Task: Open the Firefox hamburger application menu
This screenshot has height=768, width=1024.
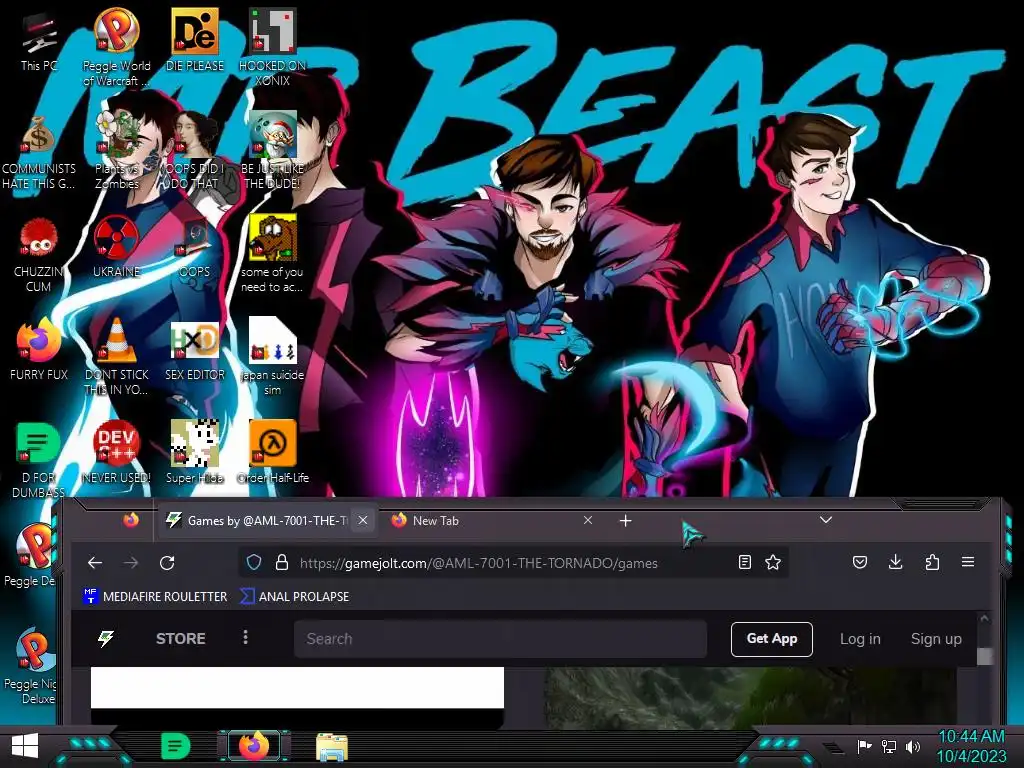Action: coord(968,562)
